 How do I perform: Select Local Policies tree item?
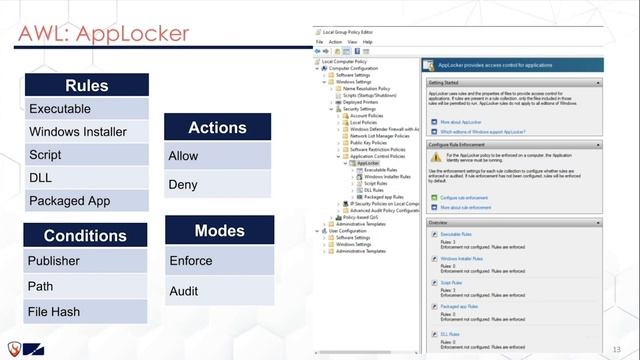tap(363, 122)
